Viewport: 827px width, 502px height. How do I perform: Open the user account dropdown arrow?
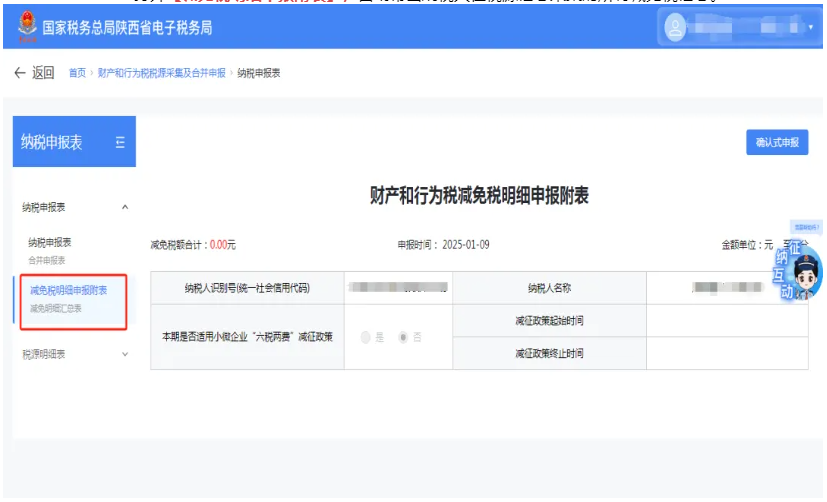811,28
